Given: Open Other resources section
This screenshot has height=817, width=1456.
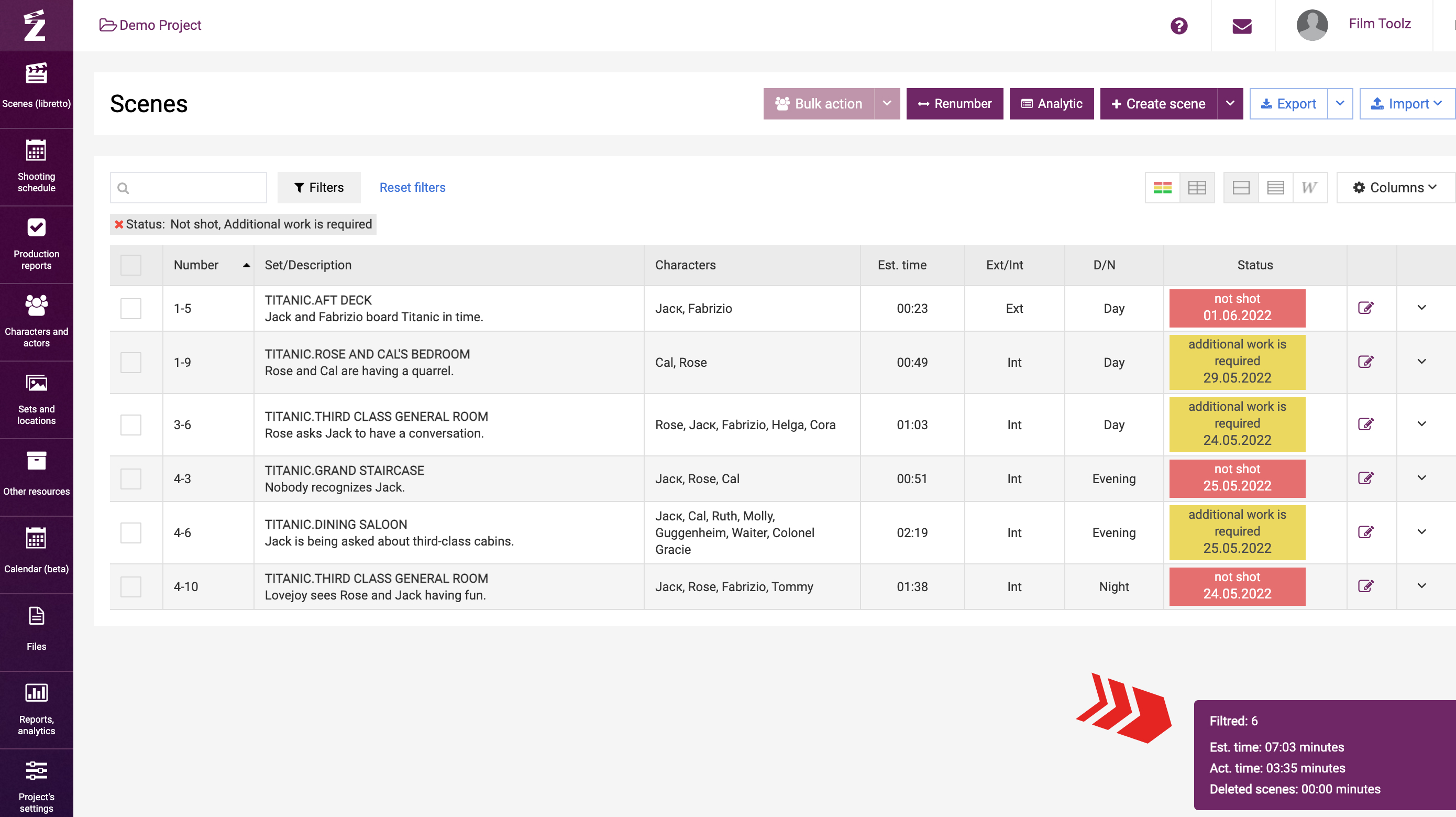Looking at the screenshot, I should tap(36, 477).
